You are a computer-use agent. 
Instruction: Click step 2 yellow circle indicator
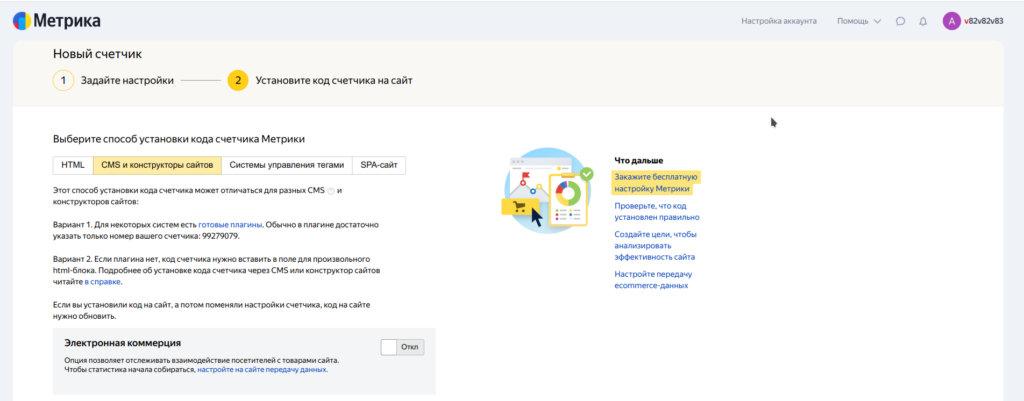[238, 80]
